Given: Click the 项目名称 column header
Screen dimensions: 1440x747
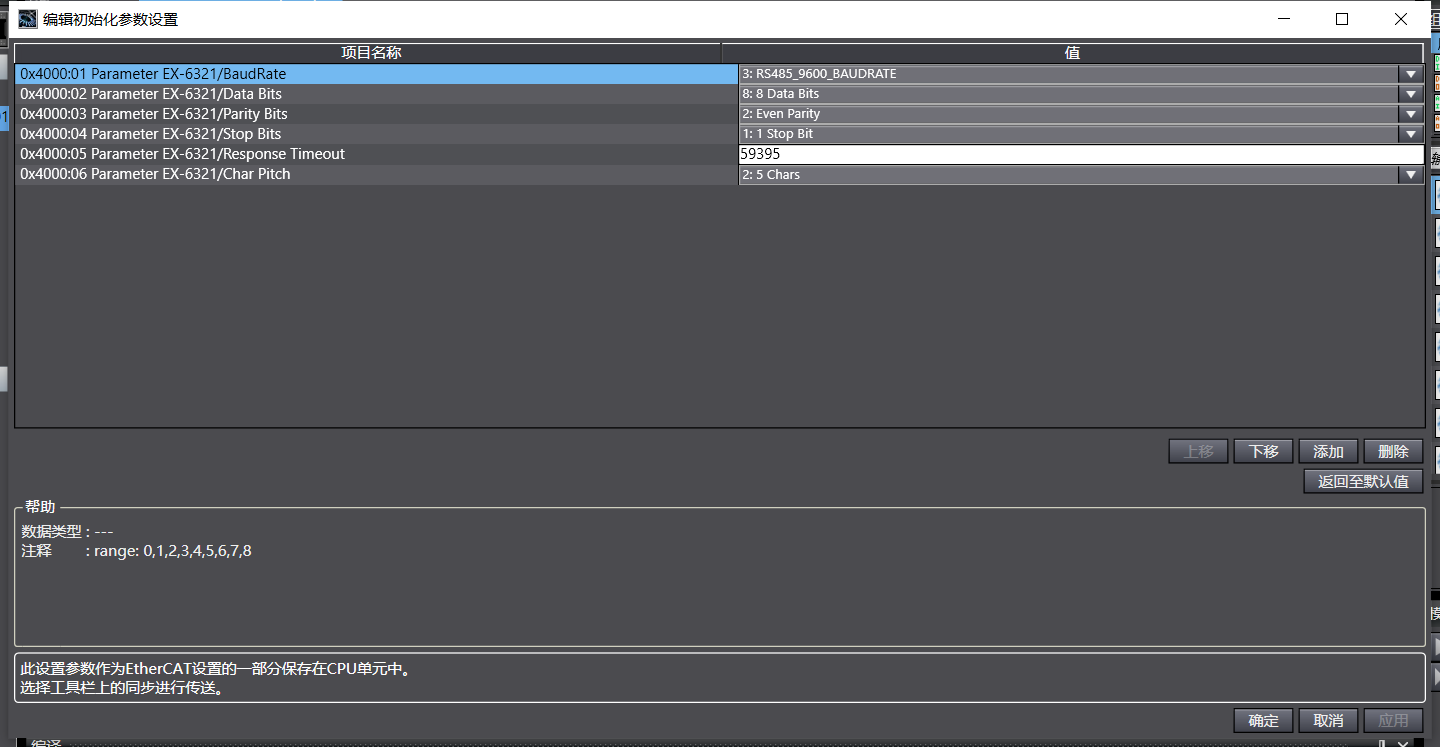Looking at the screenshot, I should [370, 53].
